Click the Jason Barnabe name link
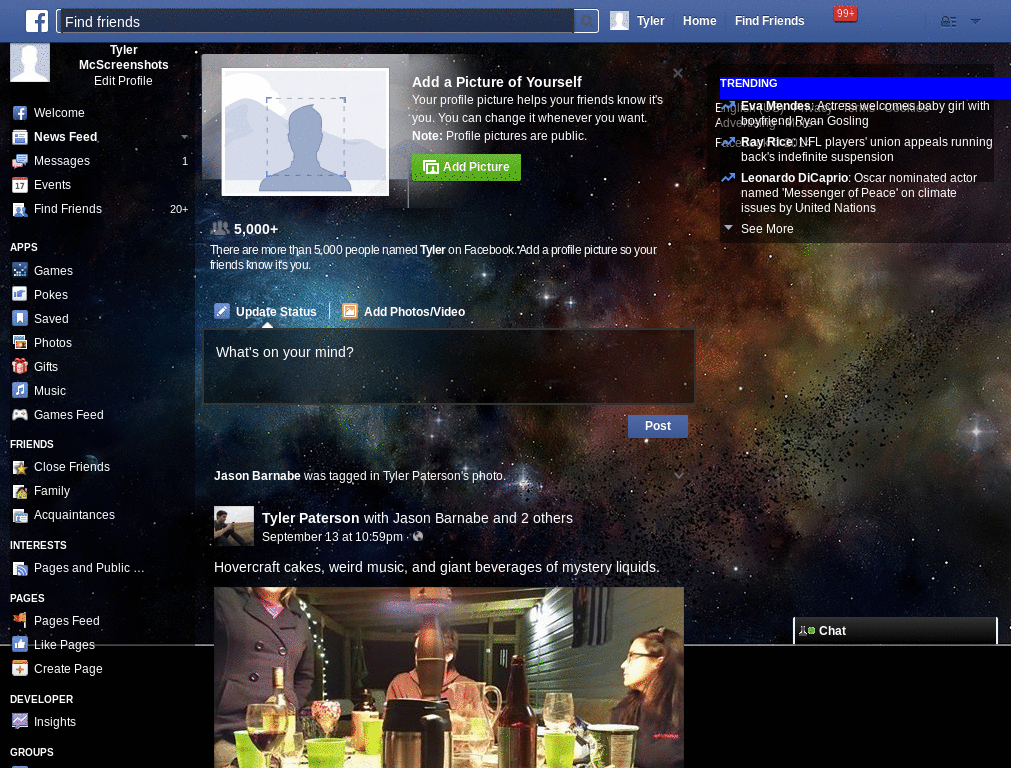1024x768 pixels. [257, 476]
